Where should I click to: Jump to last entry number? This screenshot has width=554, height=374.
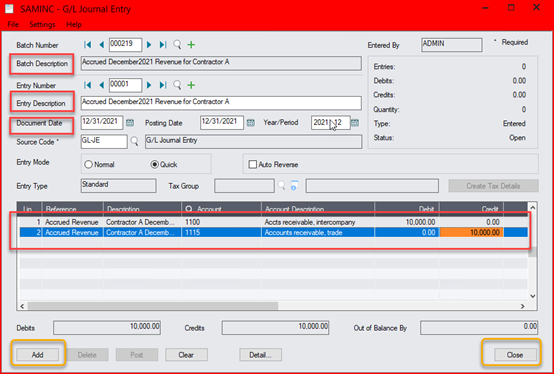point(163,85)
